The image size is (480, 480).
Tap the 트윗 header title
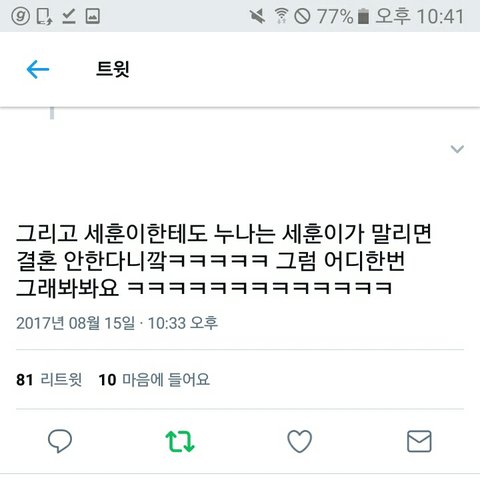pos(113,69)
